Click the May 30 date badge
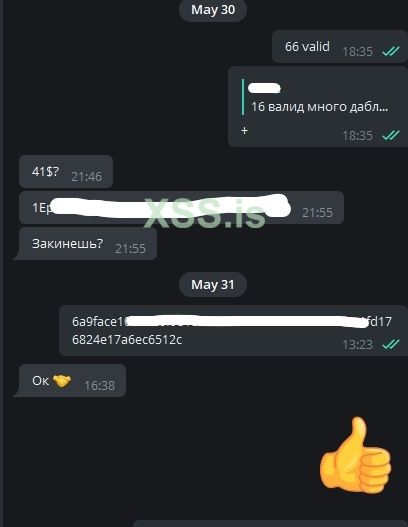The width and height of the screenshot is (408, 527). pyautogui.click(x=213, y=10)
